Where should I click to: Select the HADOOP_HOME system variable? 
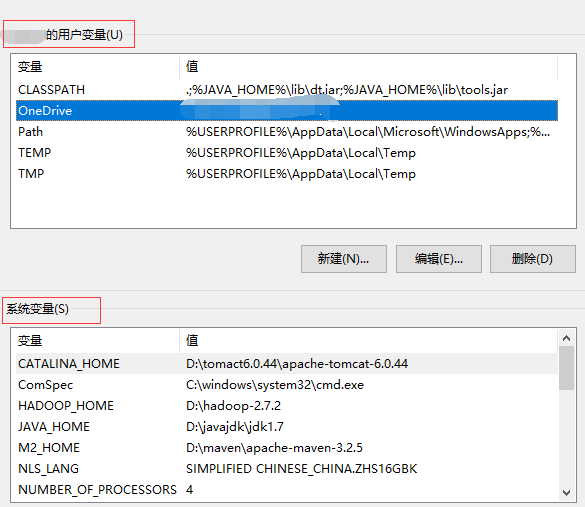tap(287, 406)
